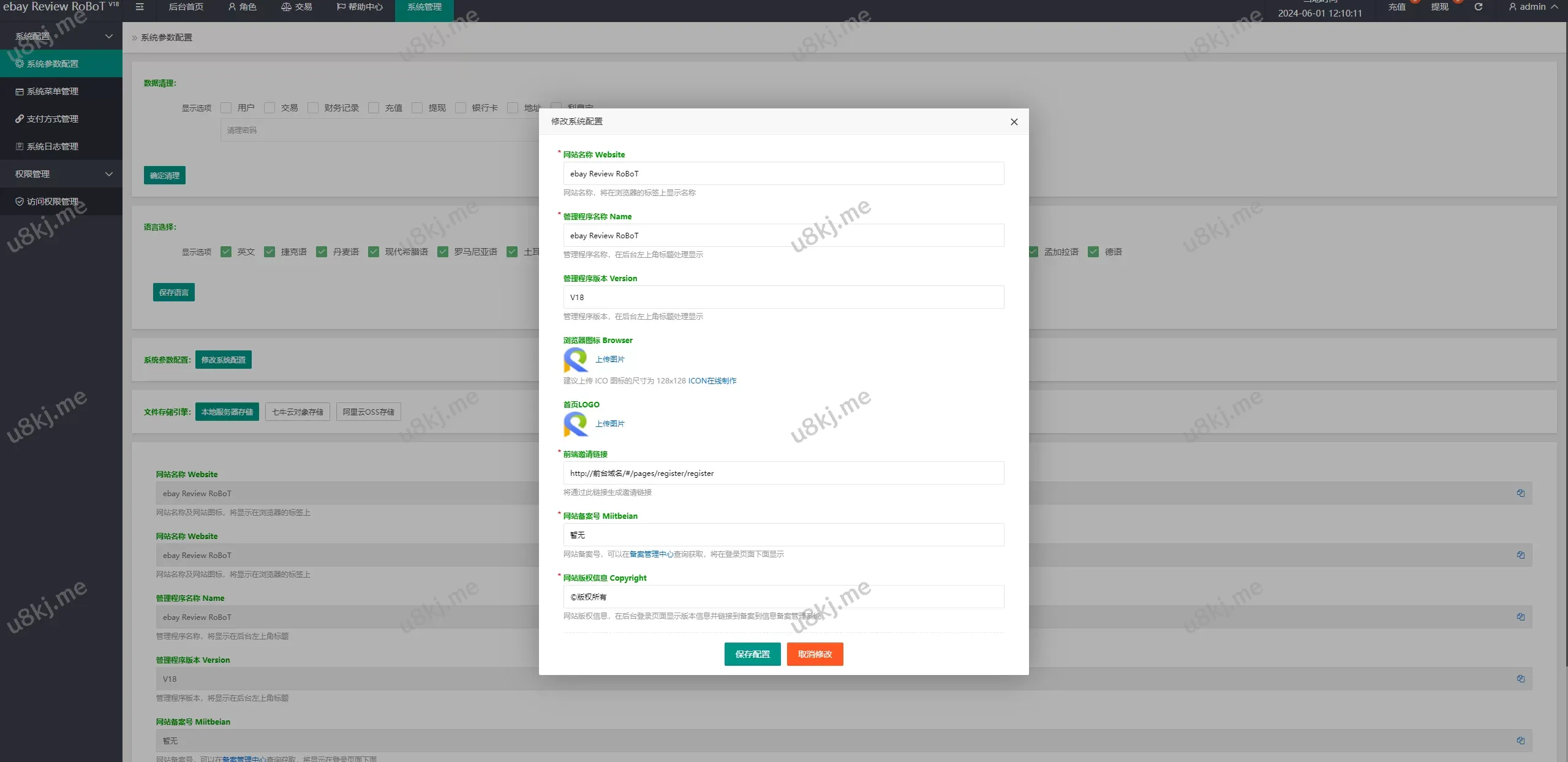Click the browser favicon thumbnail in the dialog
This screenshot has height=762, width=1568.
click(575, 360)
